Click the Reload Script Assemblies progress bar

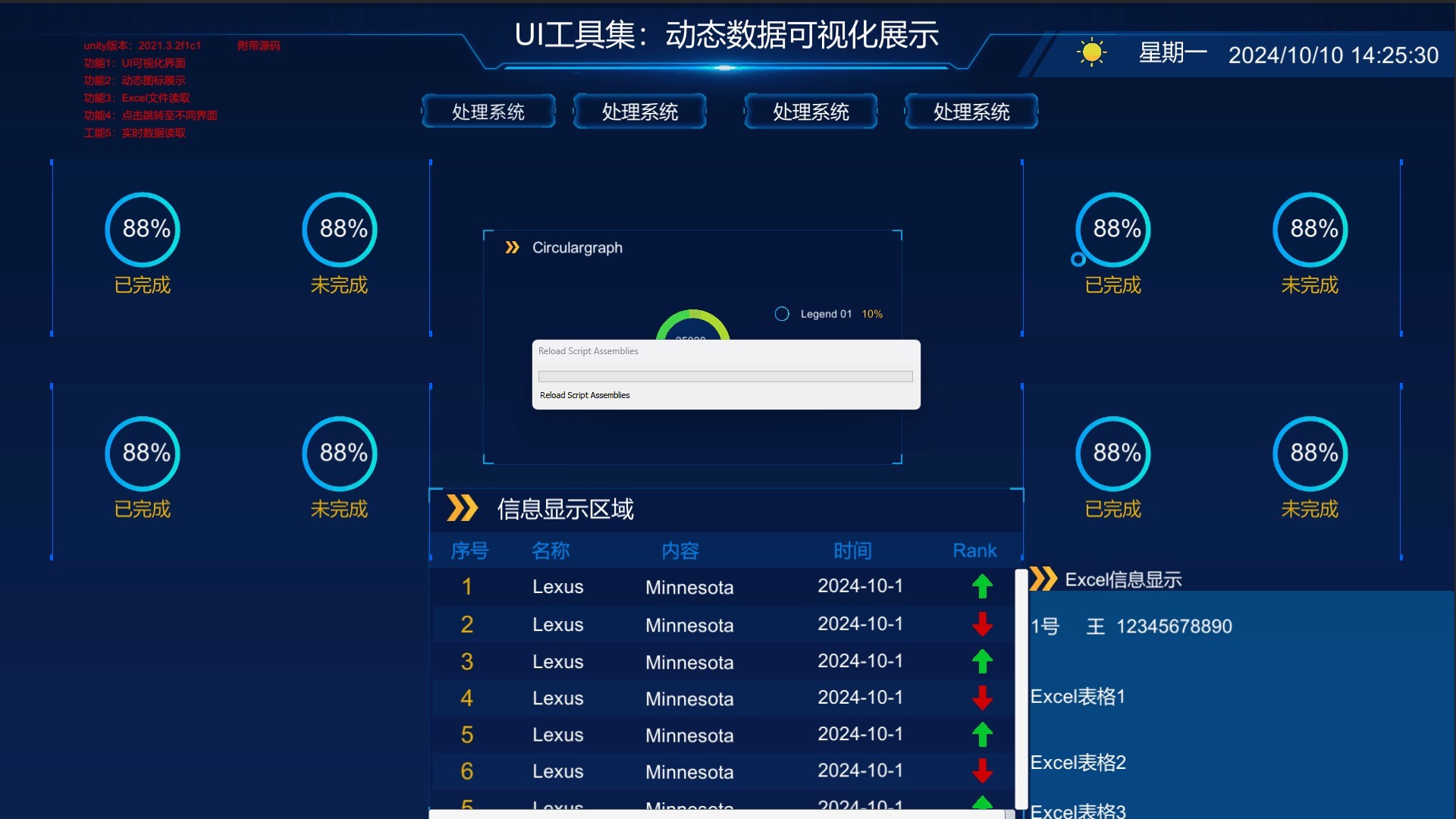pos(725,376)
